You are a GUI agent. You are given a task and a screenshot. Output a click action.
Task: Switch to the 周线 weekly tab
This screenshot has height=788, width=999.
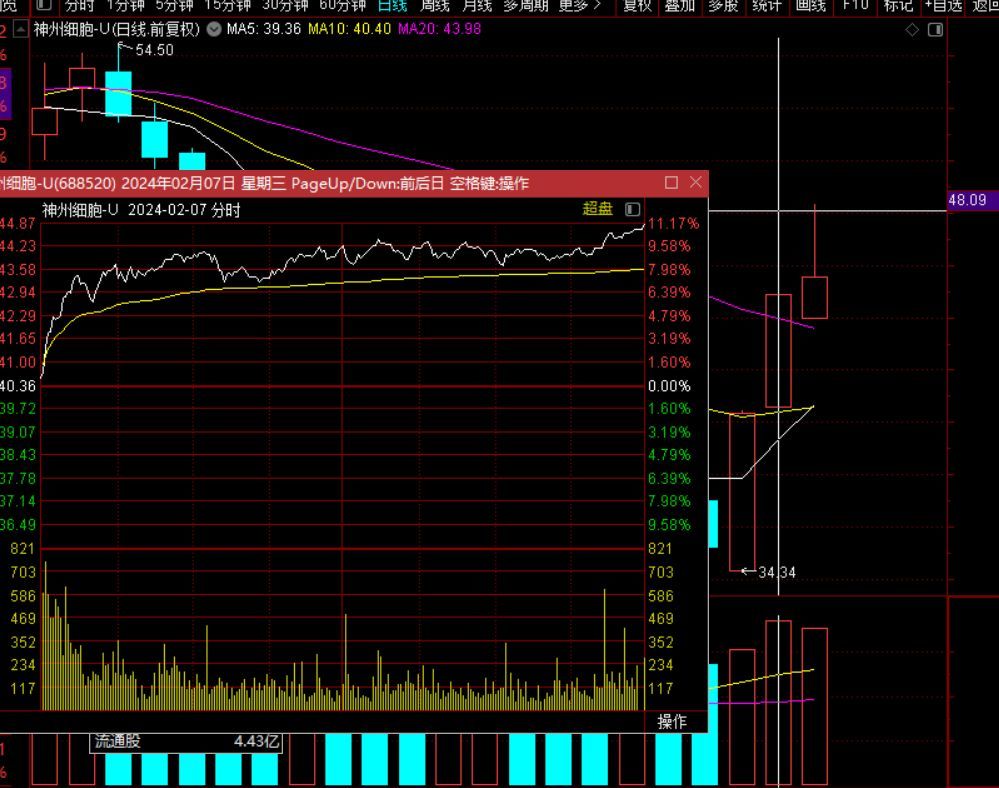(x=434, y=5)
